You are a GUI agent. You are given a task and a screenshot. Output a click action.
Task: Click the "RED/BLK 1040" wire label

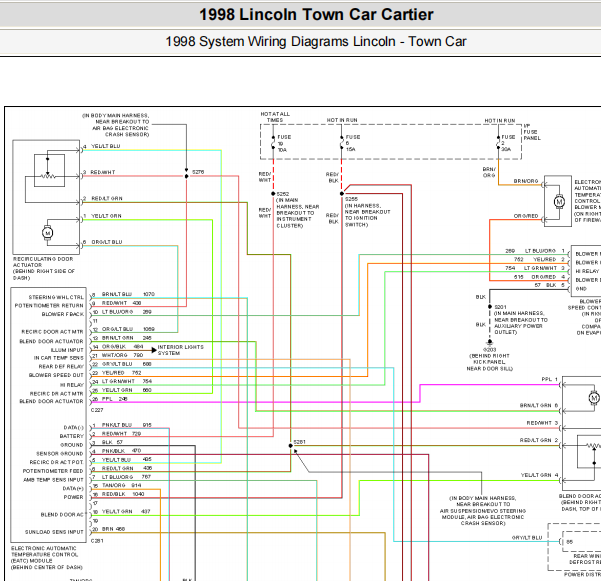tap(123, 494)
